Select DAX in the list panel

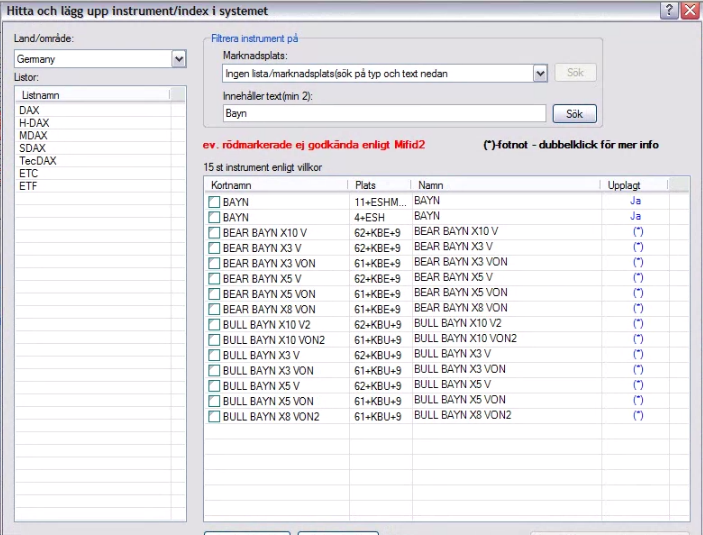coord(29,110)
